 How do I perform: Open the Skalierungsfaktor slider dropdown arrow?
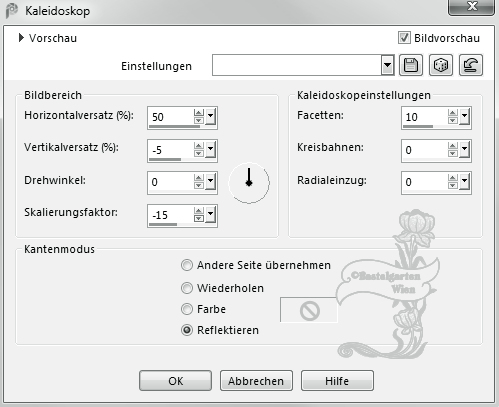pyautogui.click(x=211, y=215)
